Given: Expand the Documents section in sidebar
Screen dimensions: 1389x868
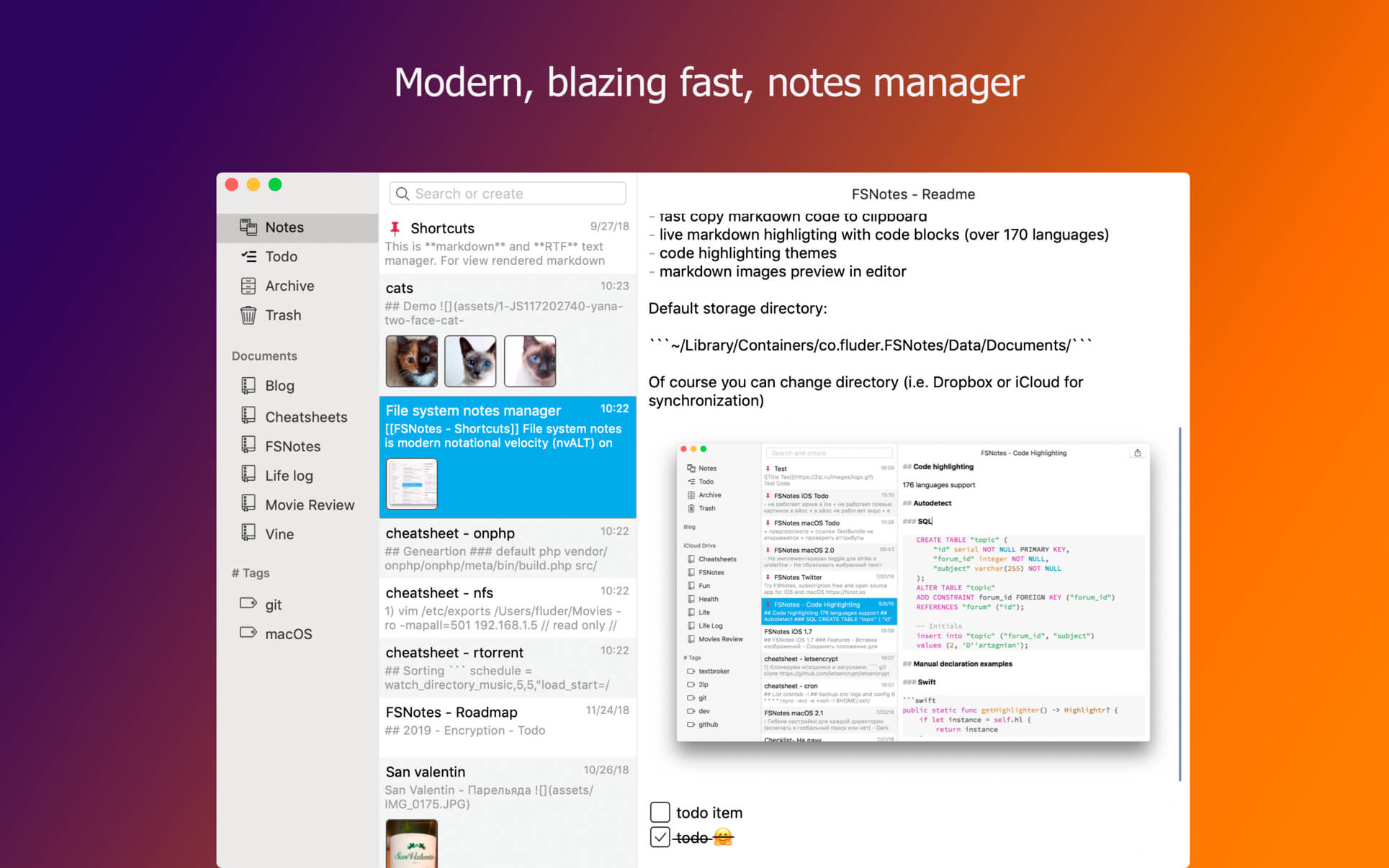Looking at the screenshot, I should 264,356.
